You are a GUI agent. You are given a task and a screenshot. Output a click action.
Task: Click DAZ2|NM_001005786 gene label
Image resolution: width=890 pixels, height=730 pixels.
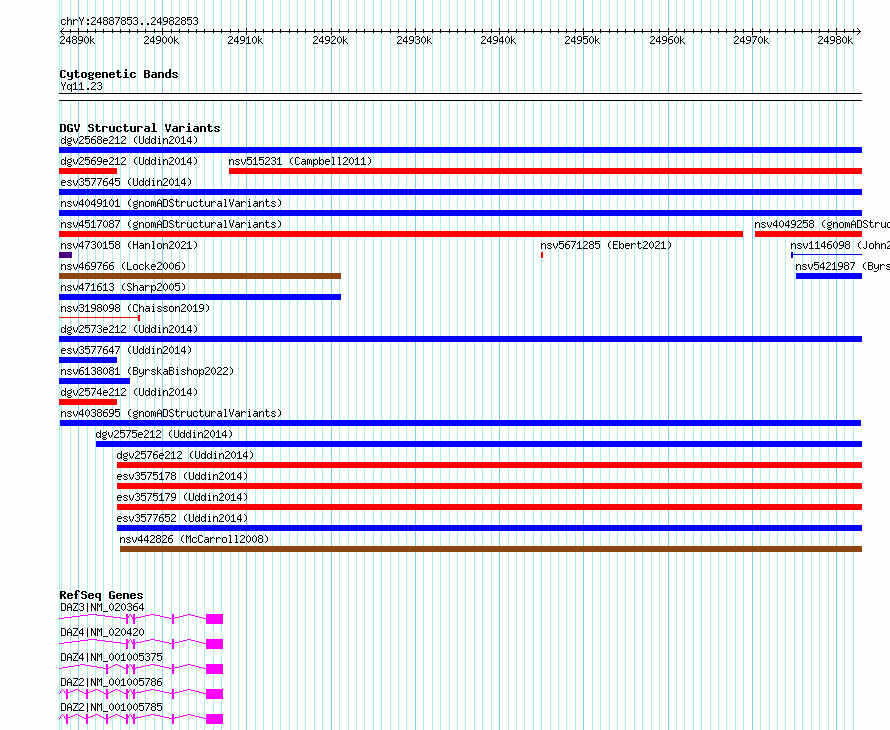pos(111,682)
